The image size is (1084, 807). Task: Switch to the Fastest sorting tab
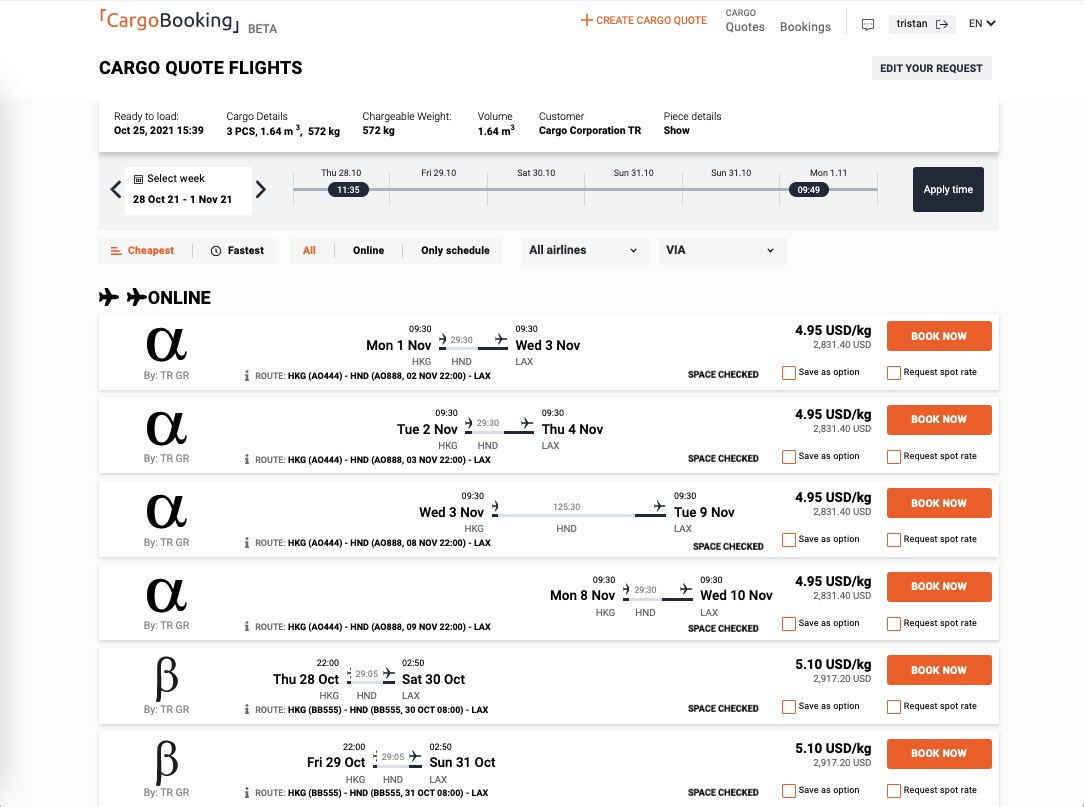click(238, 251)
